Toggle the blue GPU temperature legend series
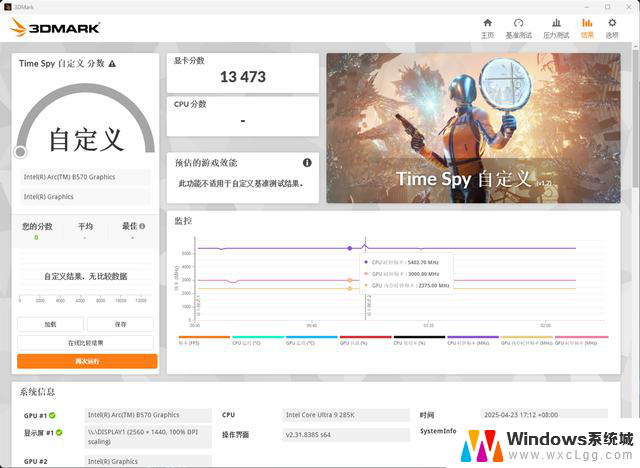The width and height of the screenshot is (640, 468). pyautogui.click(x=311, y=341)
